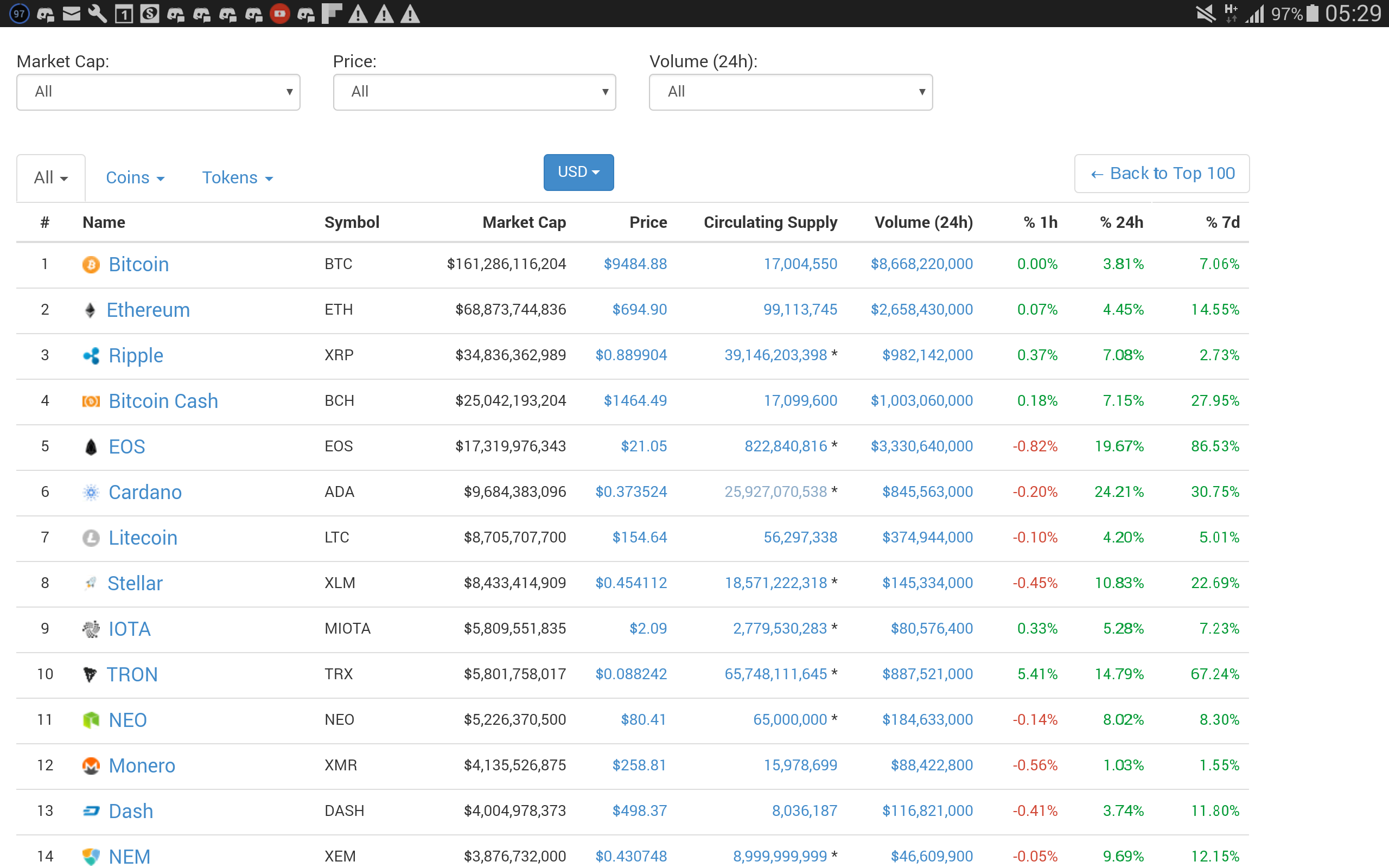
Task: Open the Volume (24h) filter dropdown
Action: click(791, 92)
